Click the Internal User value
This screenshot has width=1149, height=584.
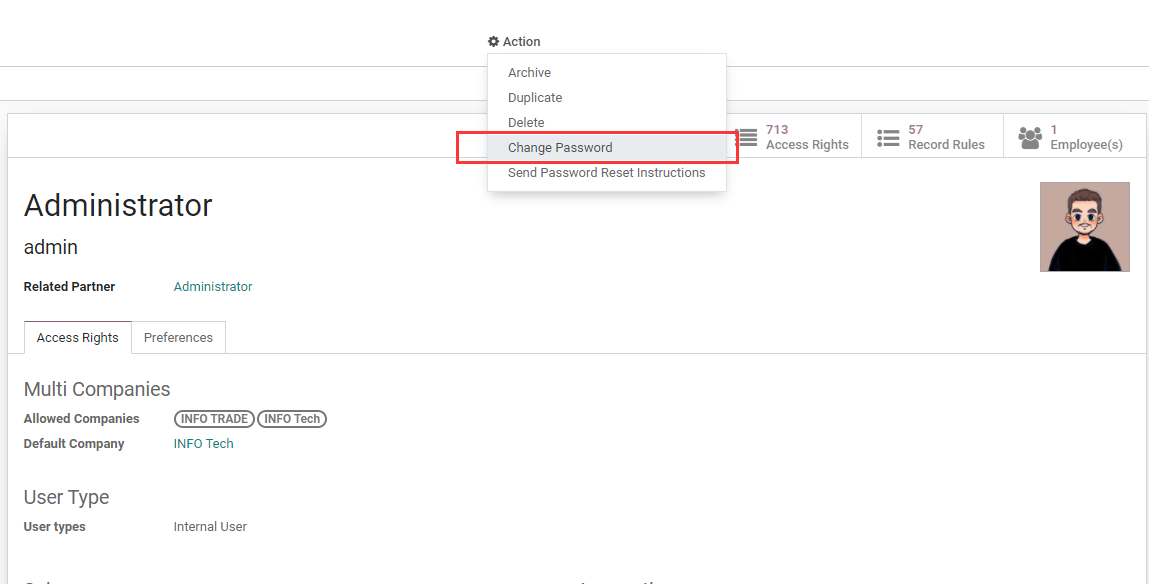click(x=210, y=526)
